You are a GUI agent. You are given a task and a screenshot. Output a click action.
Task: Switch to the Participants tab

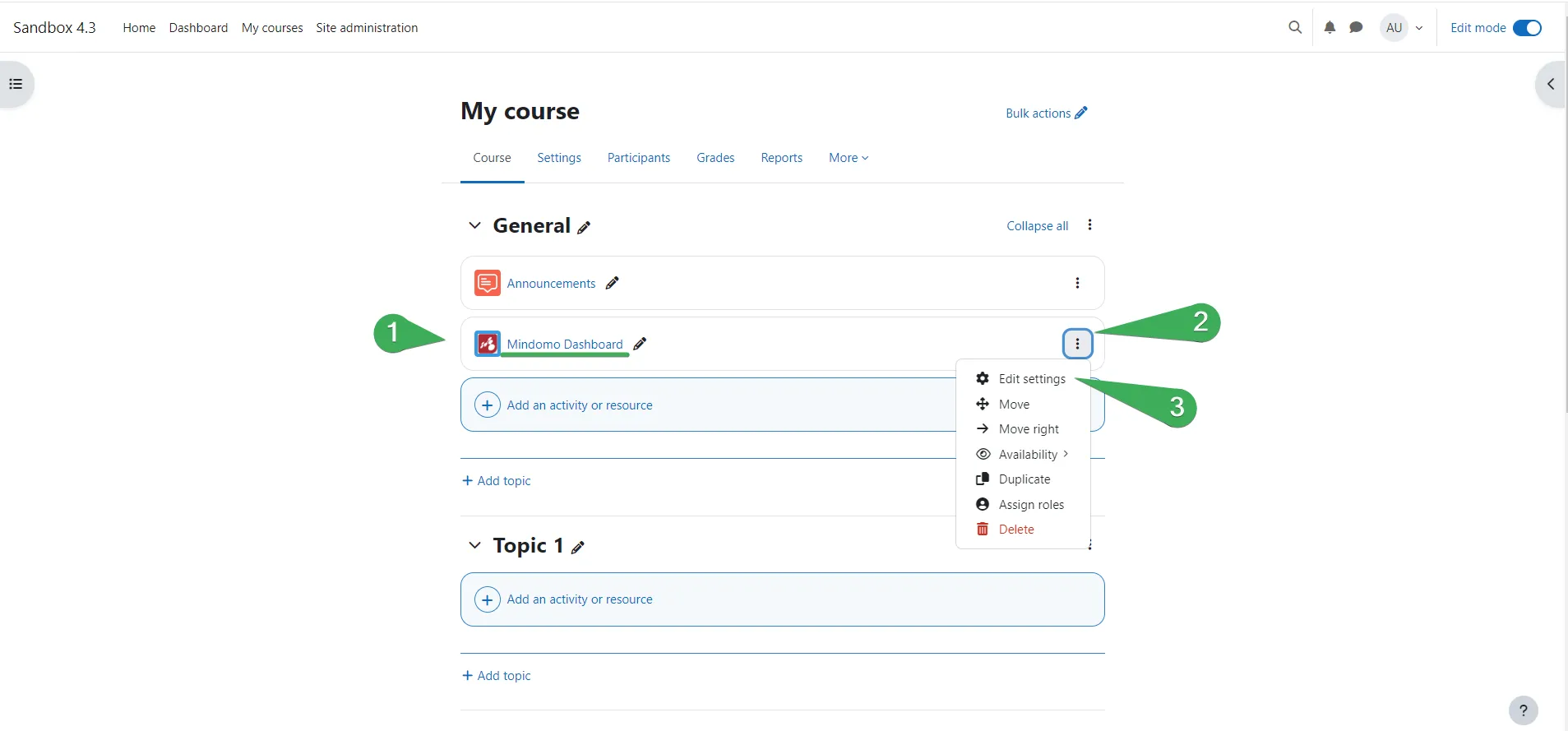pyautogui.click(x=638, y=158)
